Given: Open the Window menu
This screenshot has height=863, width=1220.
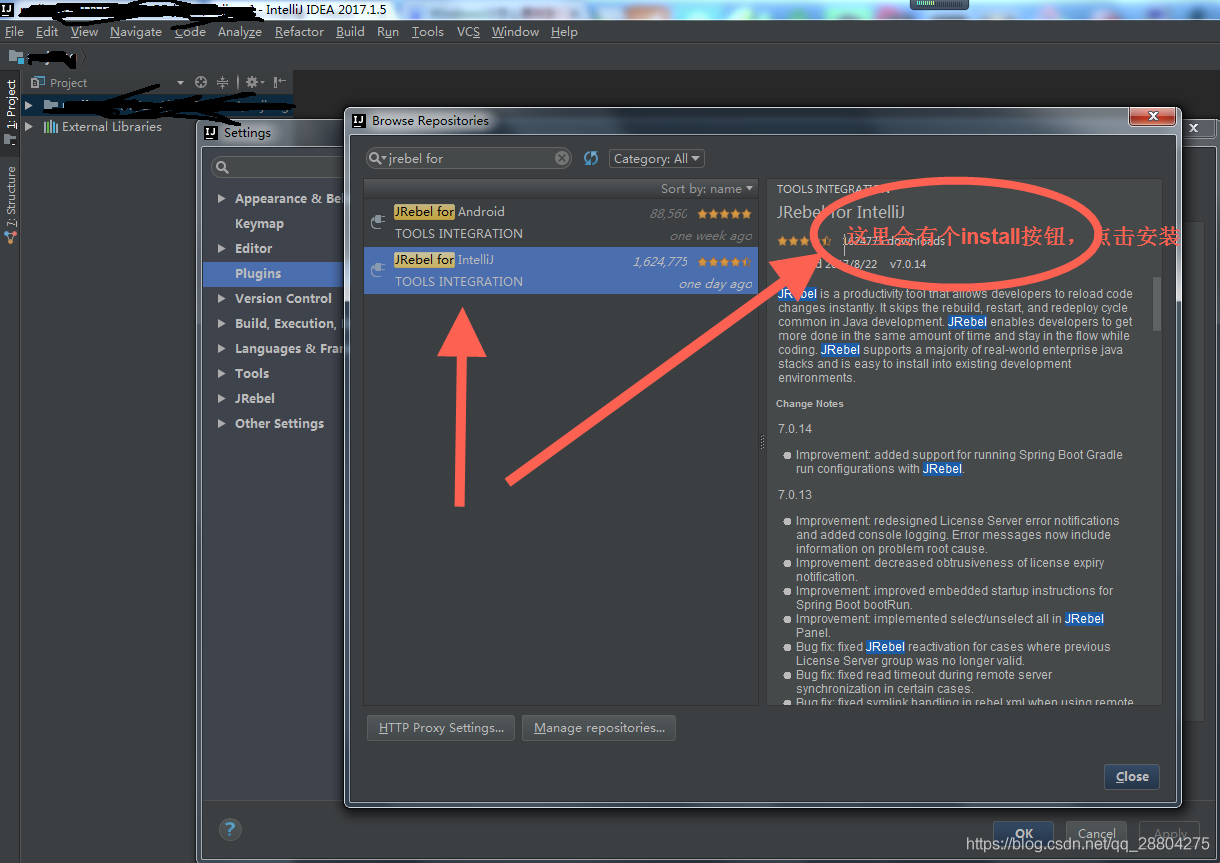Looking at the screenshot, I should tap(515, 32).
